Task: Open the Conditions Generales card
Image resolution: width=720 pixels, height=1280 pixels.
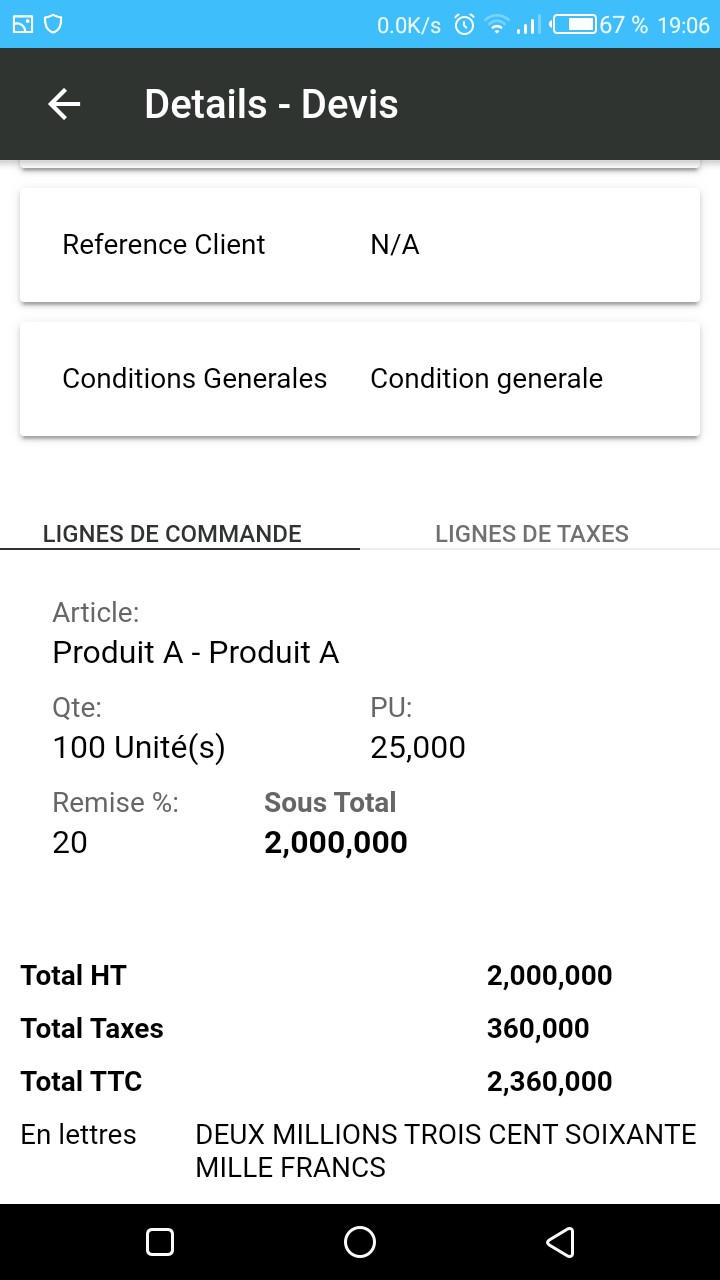Action: (360, 379)
